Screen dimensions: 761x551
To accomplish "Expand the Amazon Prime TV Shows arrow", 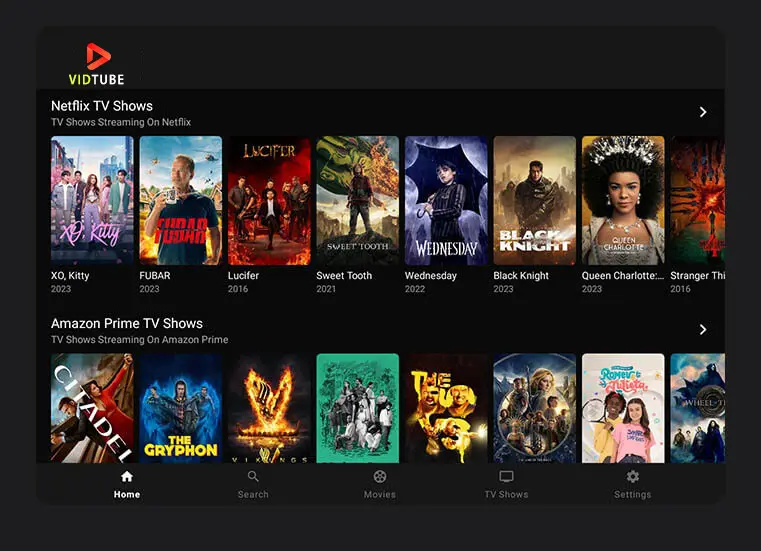I will tap(703, 330).
